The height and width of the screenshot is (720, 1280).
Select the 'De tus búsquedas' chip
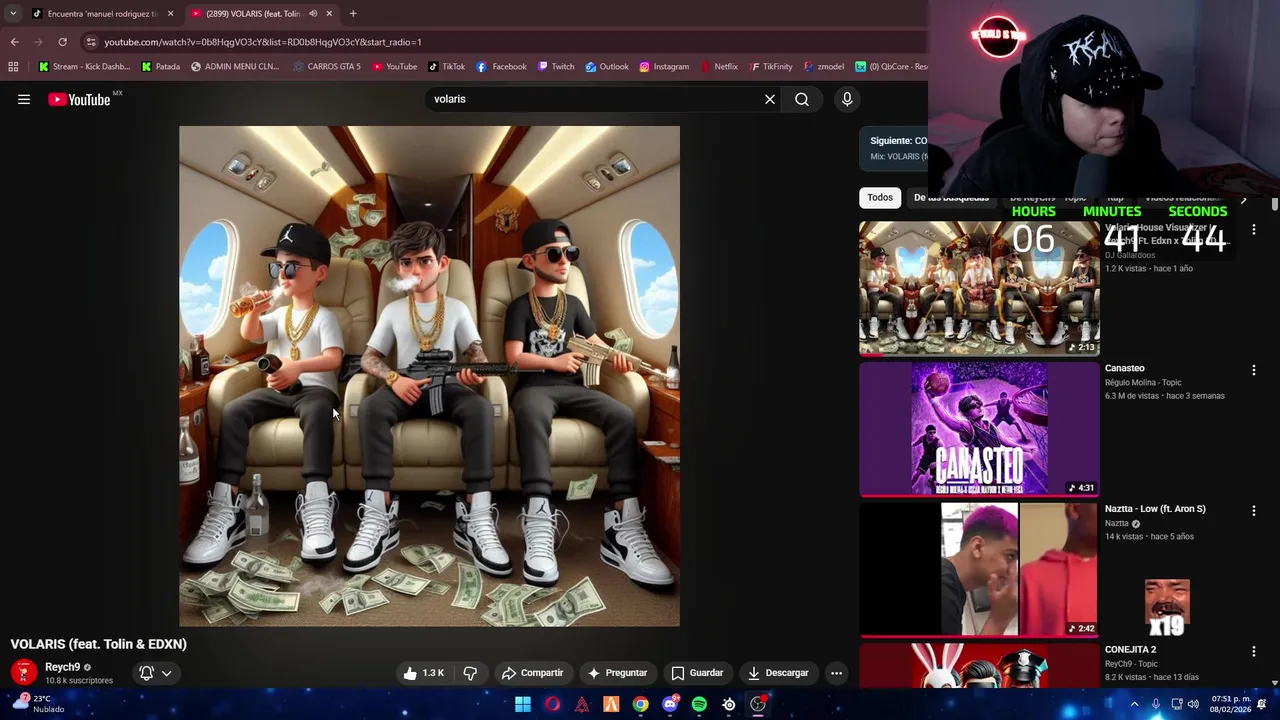pyautogui.click(x=951, y=197)
